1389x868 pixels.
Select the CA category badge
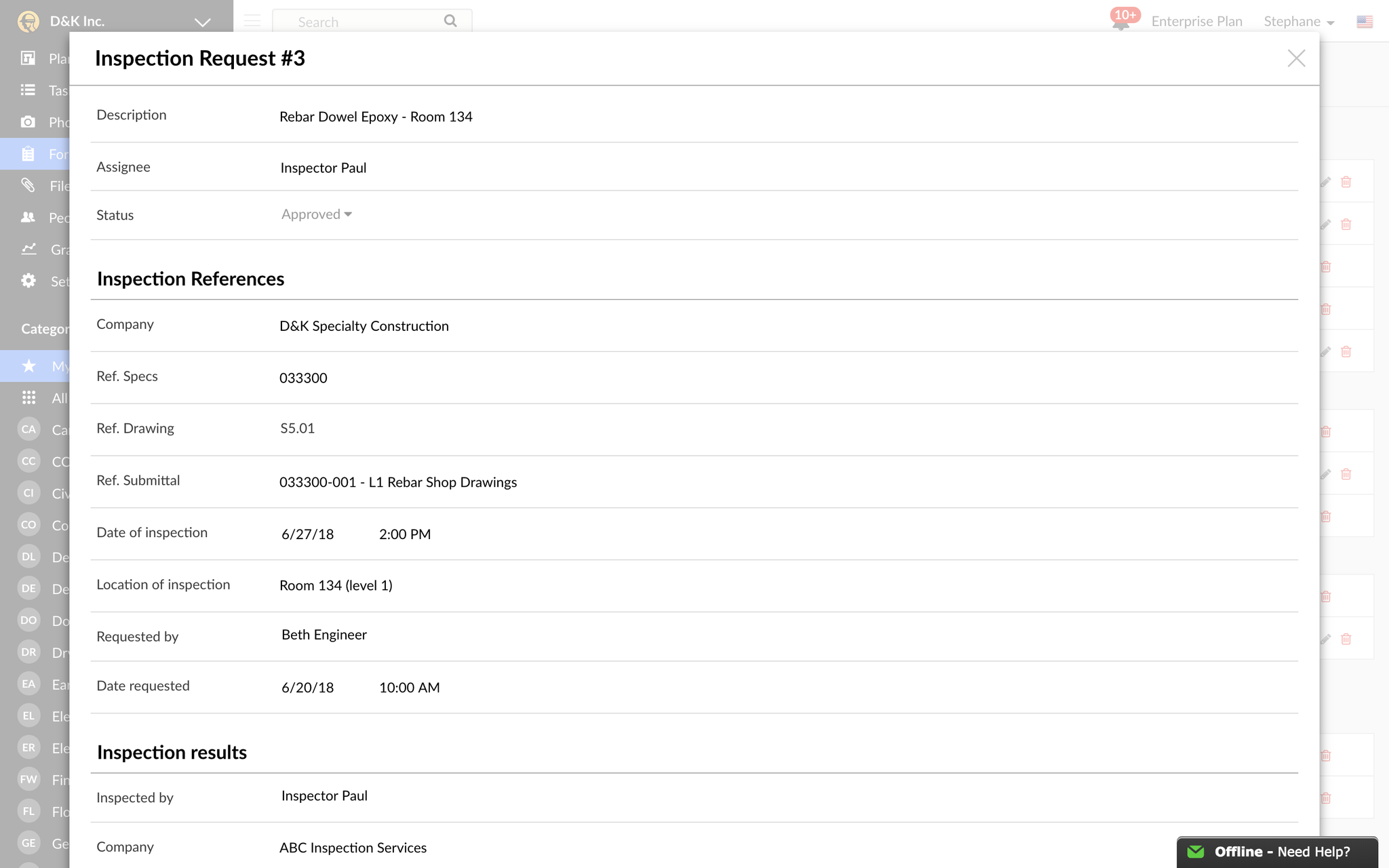28,429
